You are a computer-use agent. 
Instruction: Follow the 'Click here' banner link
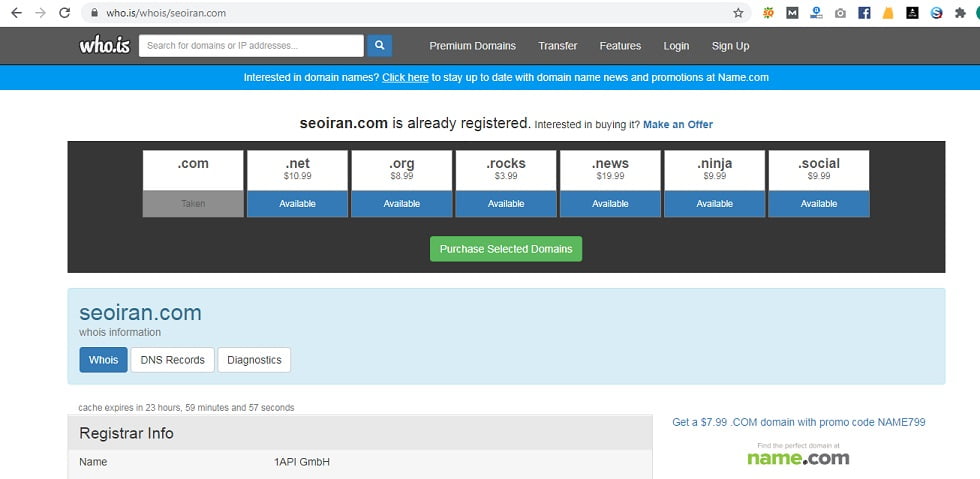[405, 78]
